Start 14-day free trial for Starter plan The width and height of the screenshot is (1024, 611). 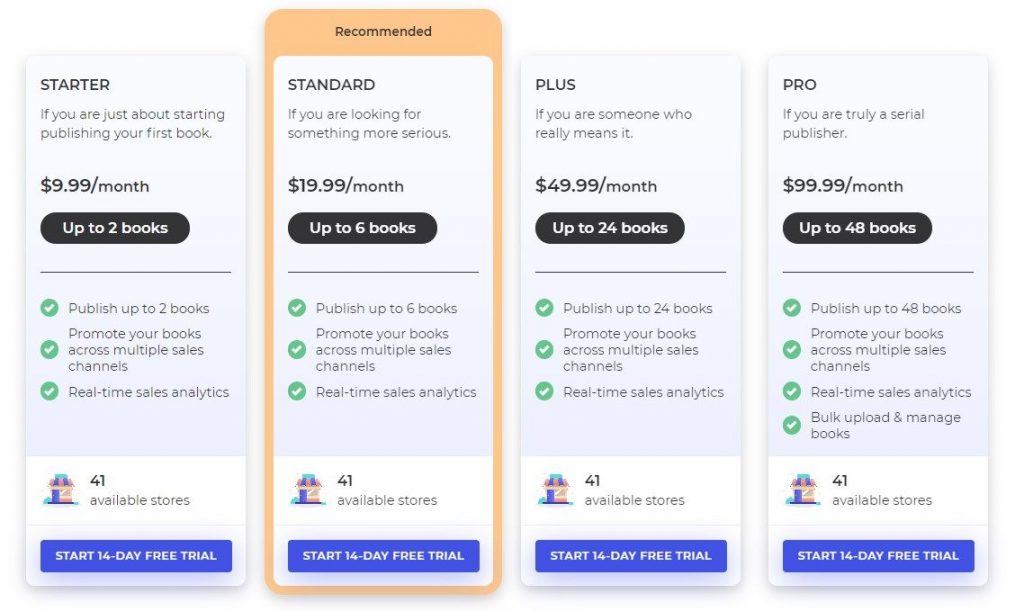pyautogui.click(x=136, y=556)
